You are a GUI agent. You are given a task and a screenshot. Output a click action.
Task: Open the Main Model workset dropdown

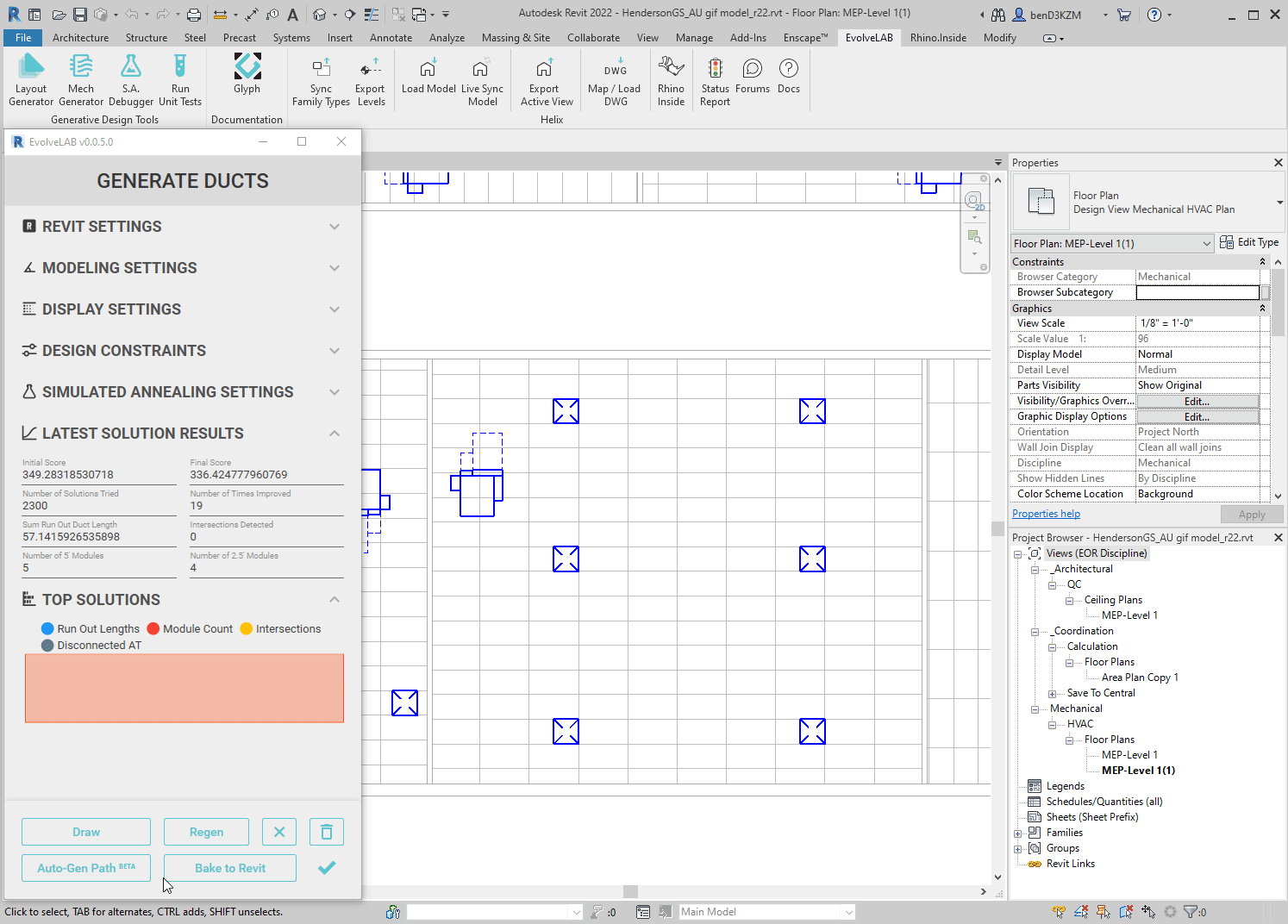(766, 911)
